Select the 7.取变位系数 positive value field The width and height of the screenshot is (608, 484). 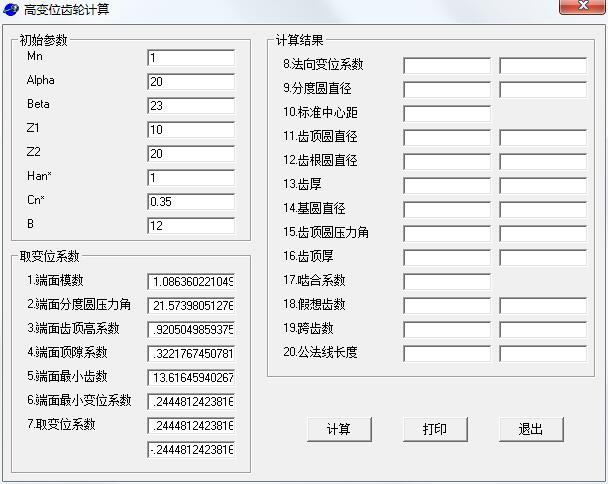[x=191, y=426]
